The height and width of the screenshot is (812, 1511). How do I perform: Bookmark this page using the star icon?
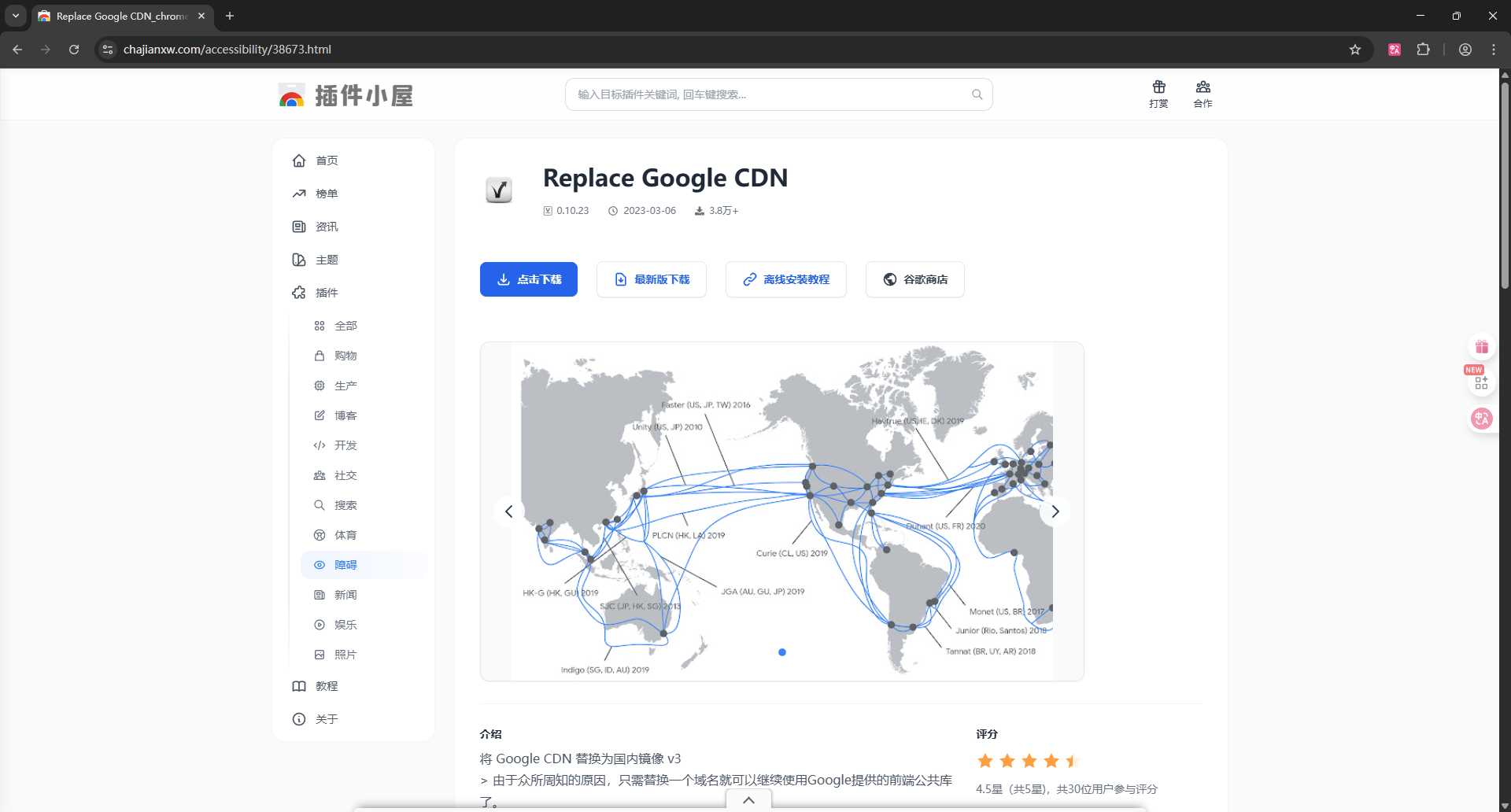tap(1354, 49)
